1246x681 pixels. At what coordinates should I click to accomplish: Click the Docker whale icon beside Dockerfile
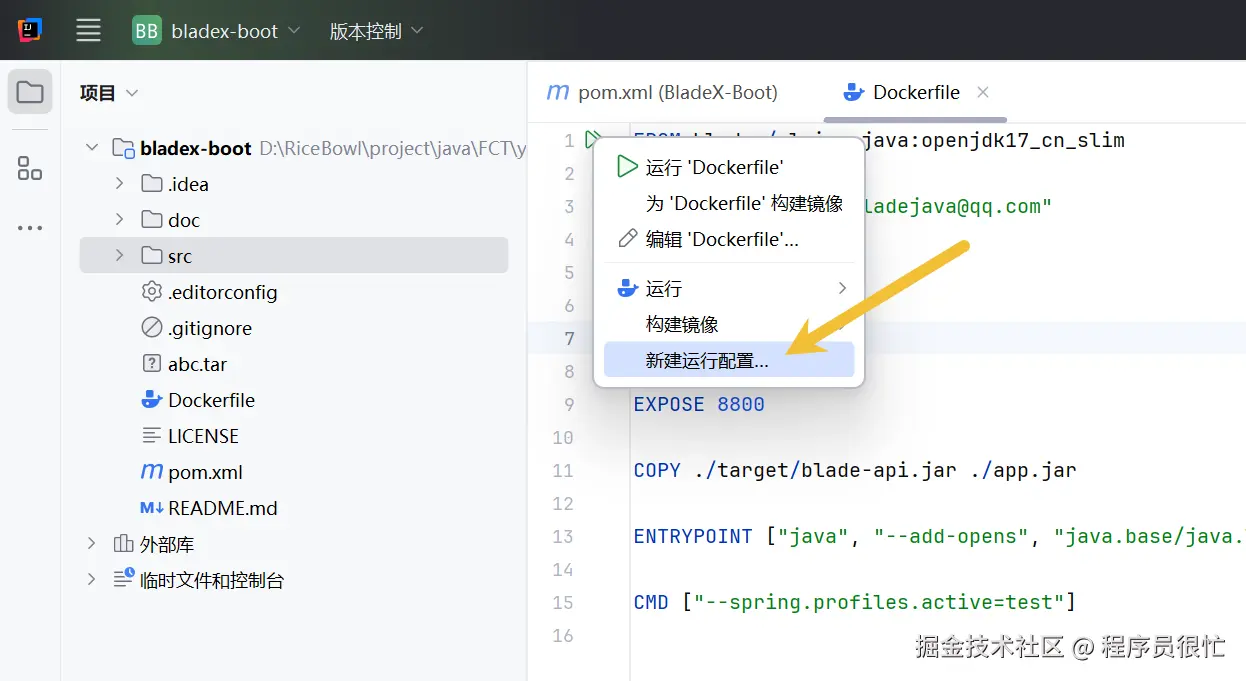[x=152, y=400]
